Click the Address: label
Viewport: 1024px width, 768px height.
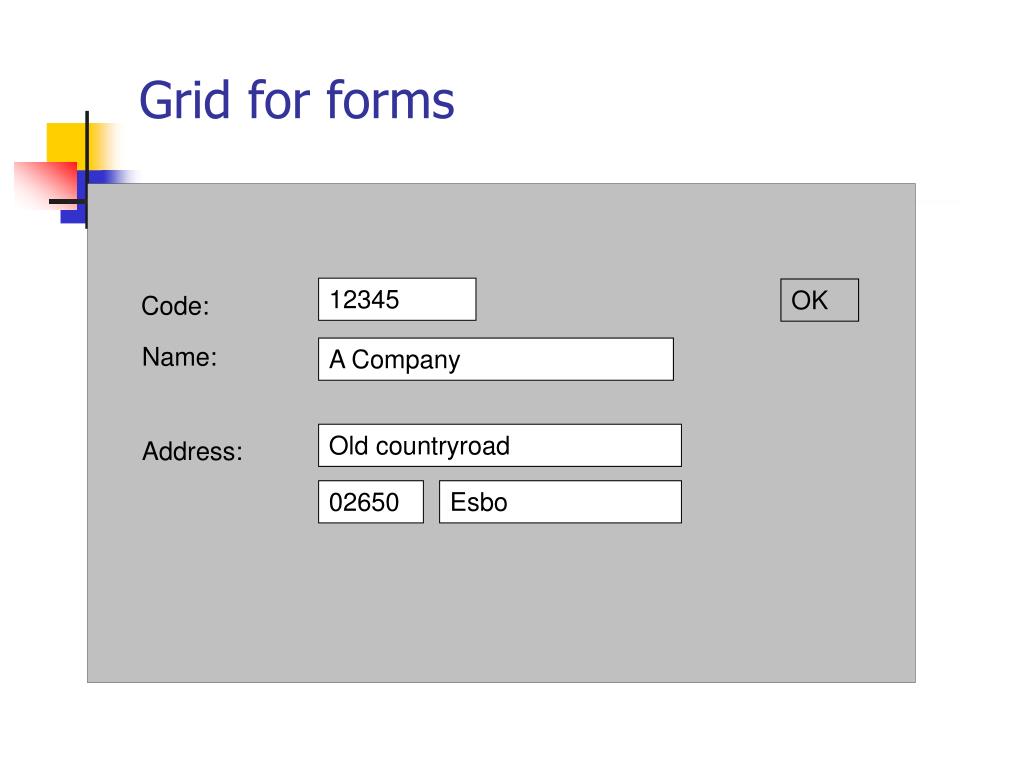[x=193, y=451]
